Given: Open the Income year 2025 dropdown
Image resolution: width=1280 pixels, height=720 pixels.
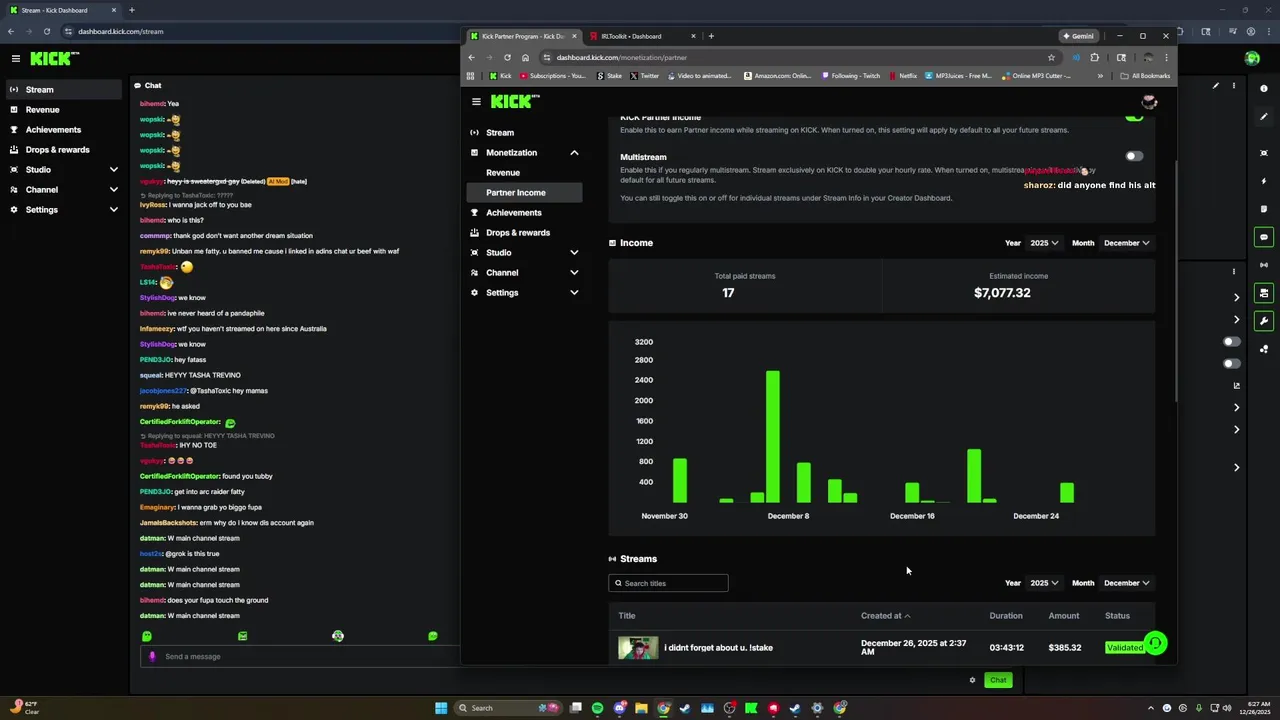Looking at the screenshot, I should [x=1044, y=243].
